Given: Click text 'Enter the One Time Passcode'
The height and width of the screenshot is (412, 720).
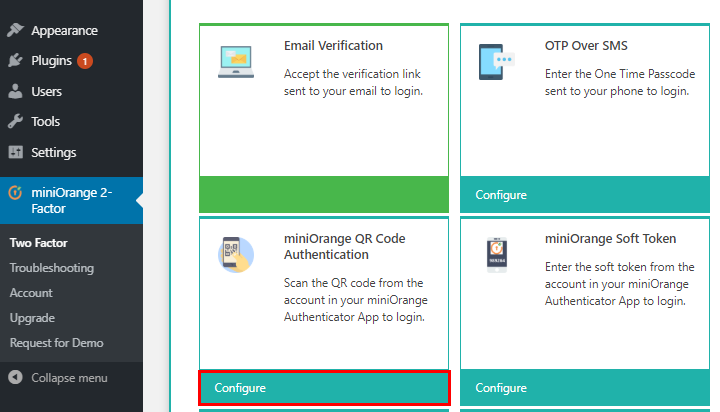Looking at the screenshot, I should (x=620, y=74).
